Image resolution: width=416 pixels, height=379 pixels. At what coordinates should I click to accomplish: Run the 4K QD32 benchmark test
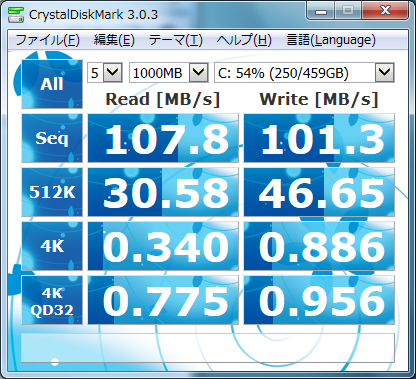pos(52,300)
